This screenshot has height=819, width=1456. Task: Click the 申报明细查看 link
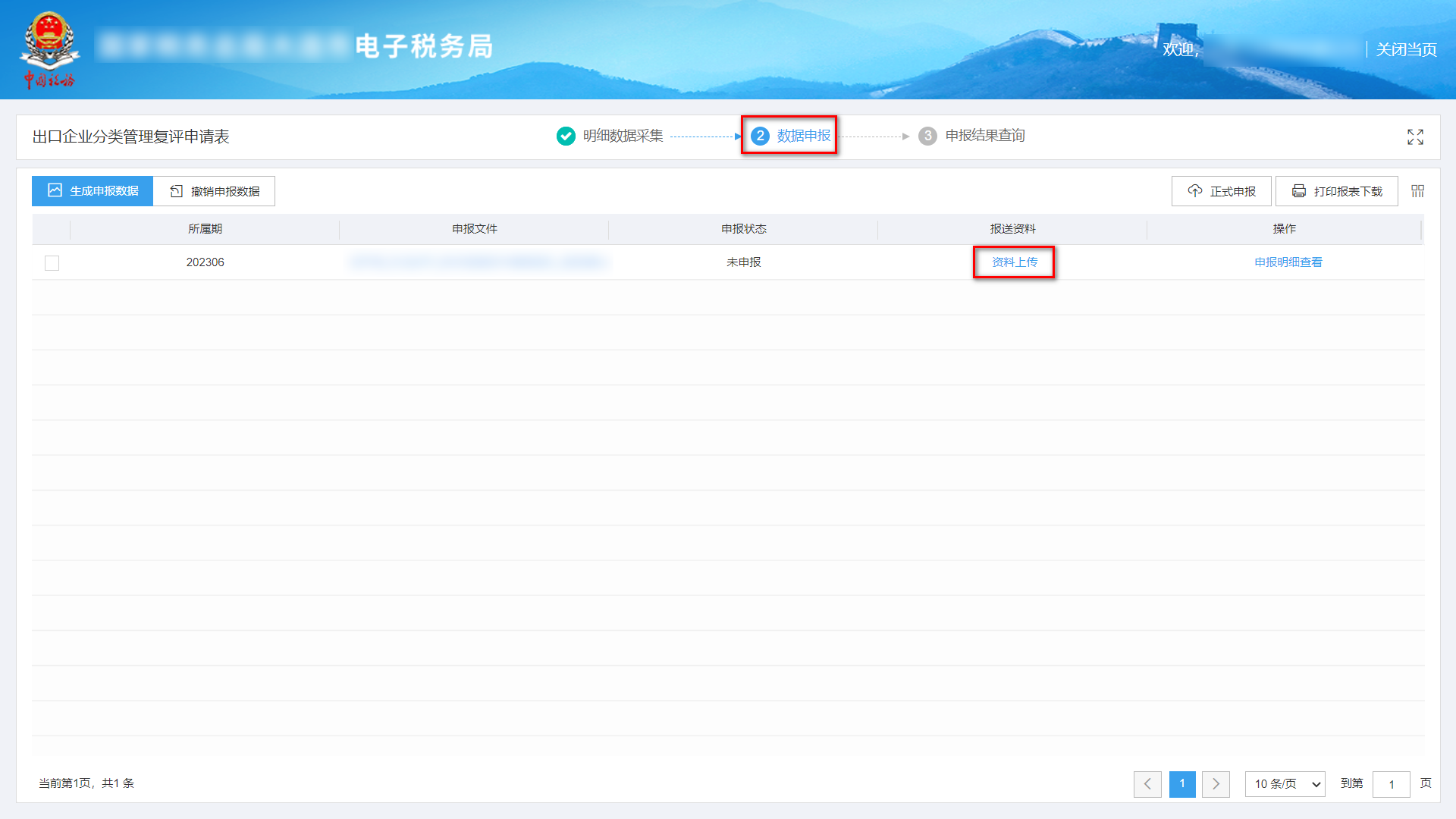click(x=1288, y=262)
